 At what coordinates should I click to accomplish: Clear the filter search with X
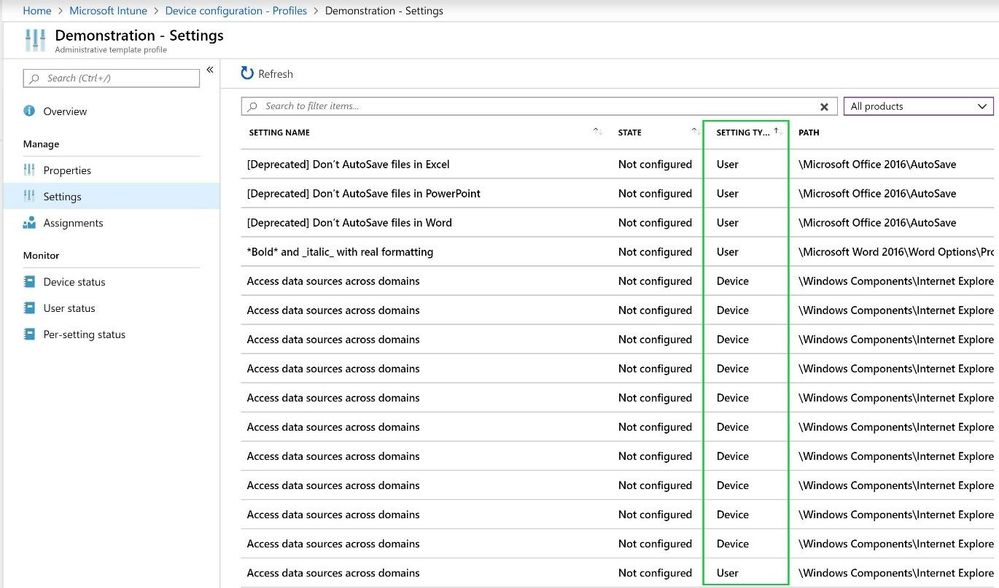[x=824, y=107]
